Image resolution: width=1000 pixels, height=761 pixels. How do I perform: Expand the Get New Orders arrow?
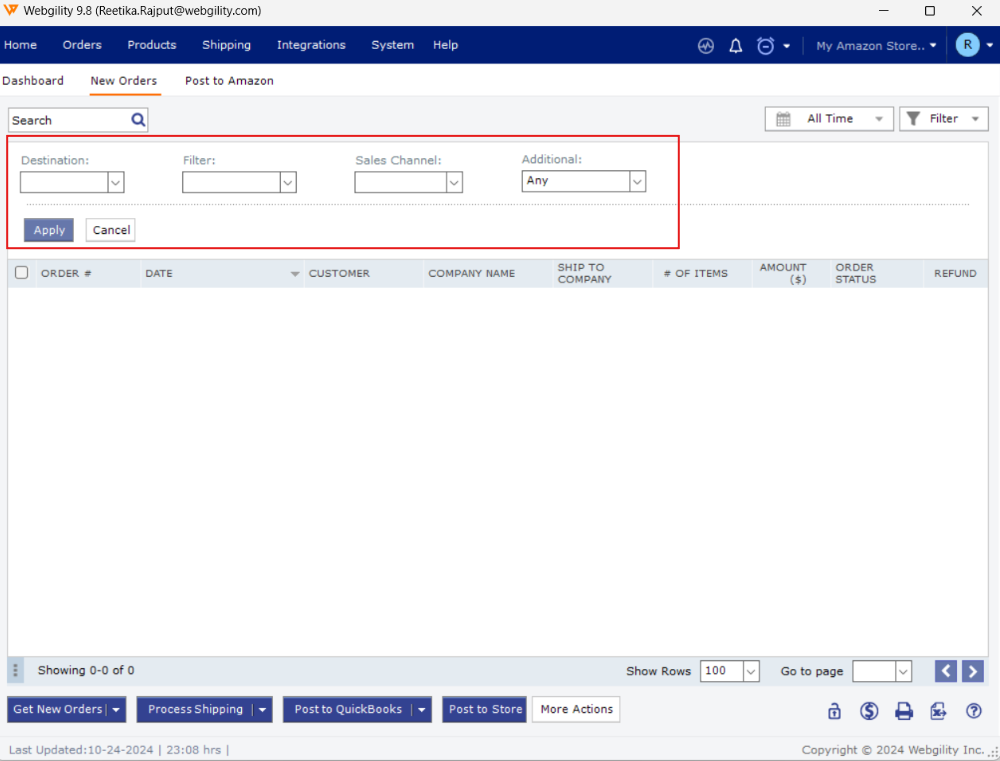[x=116, y=710]
